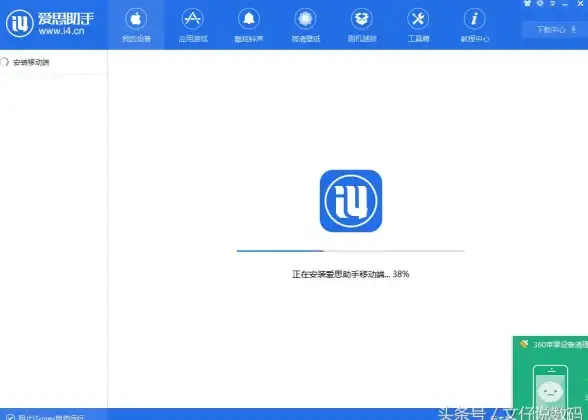Go to the ringtones section with bell icon
Image resolution: width=588 pixels, height=420 pixels.
pos(249,25)
